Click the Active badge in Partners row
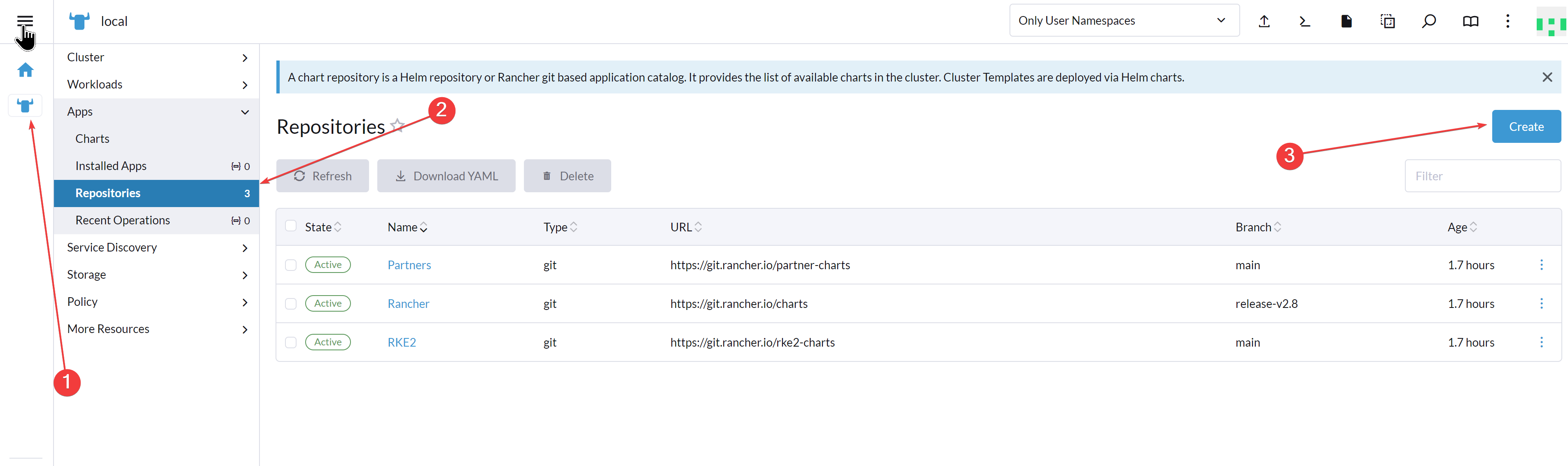 (x=327, y=265)
